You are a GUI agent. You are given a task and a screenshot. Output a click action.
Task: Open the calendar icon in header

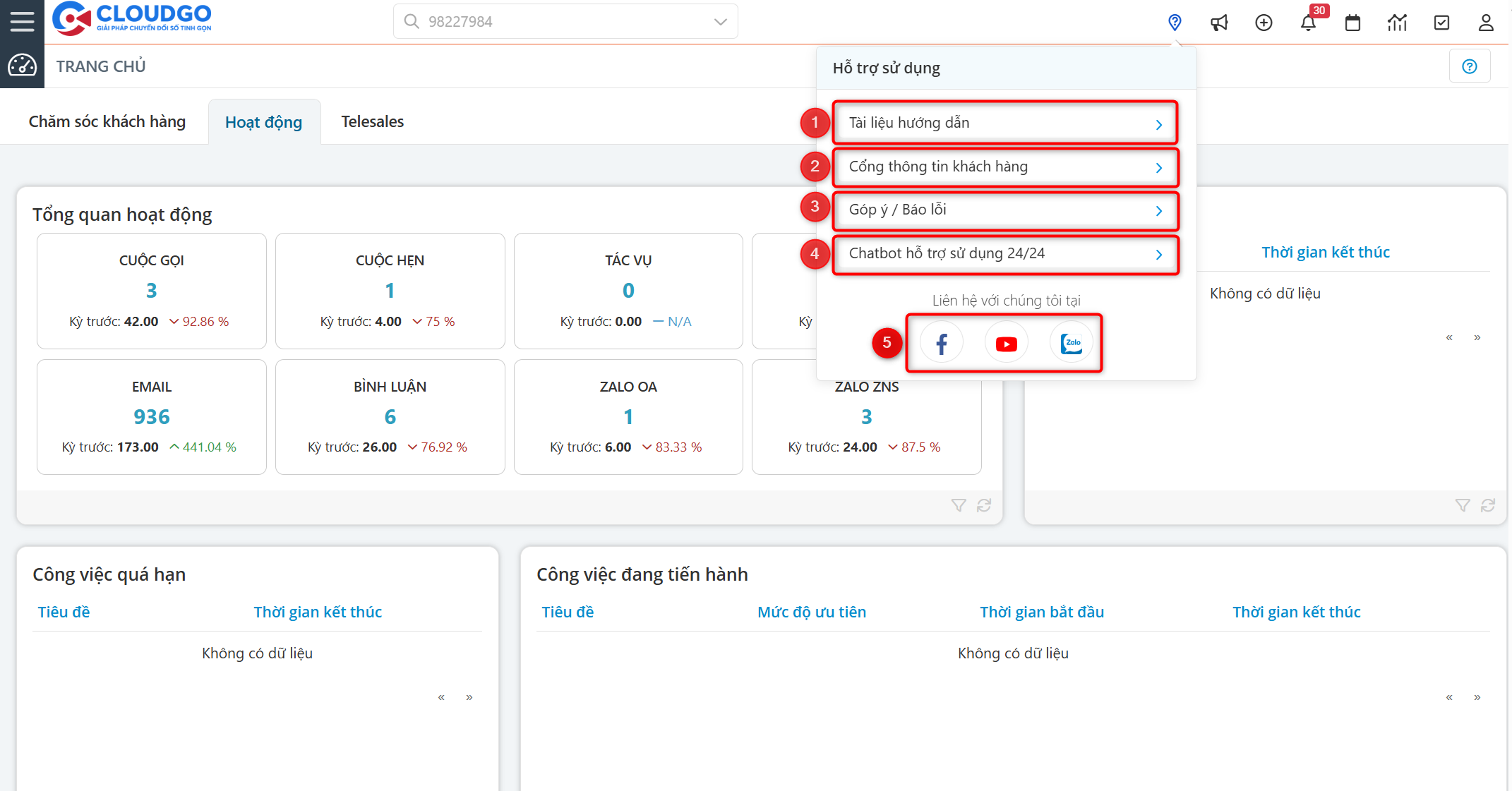(1352, 23)
